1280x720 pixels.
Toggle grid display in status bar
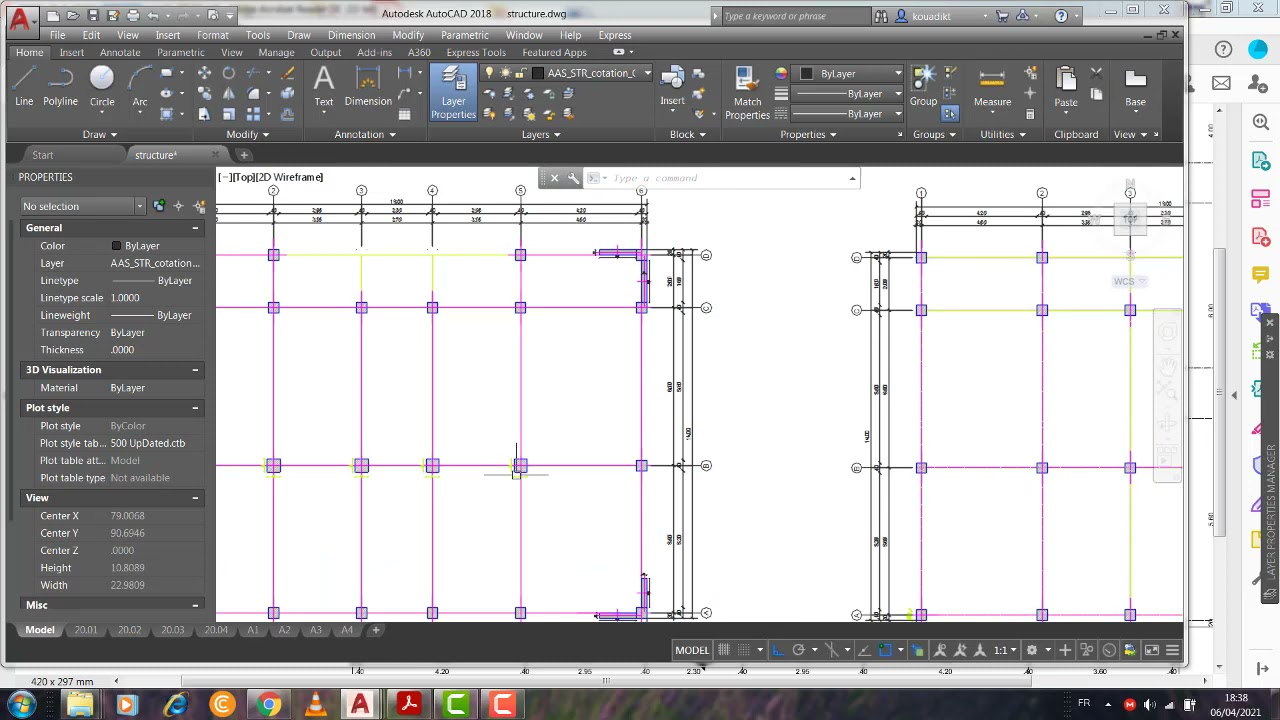[723, 650]
